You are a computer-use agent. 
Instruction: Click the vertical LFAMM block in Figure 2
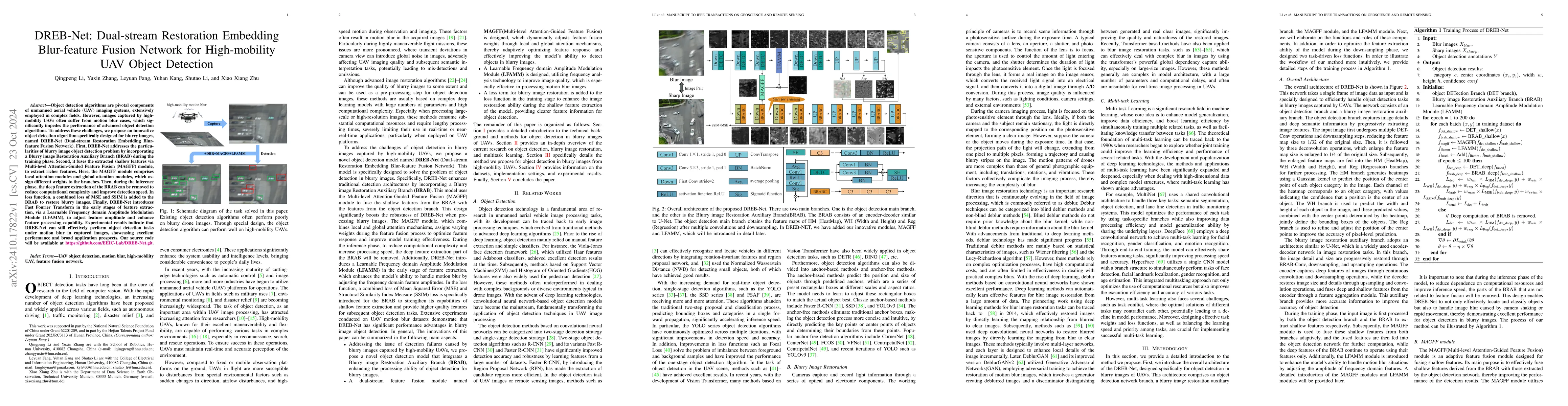click(778, 61)
